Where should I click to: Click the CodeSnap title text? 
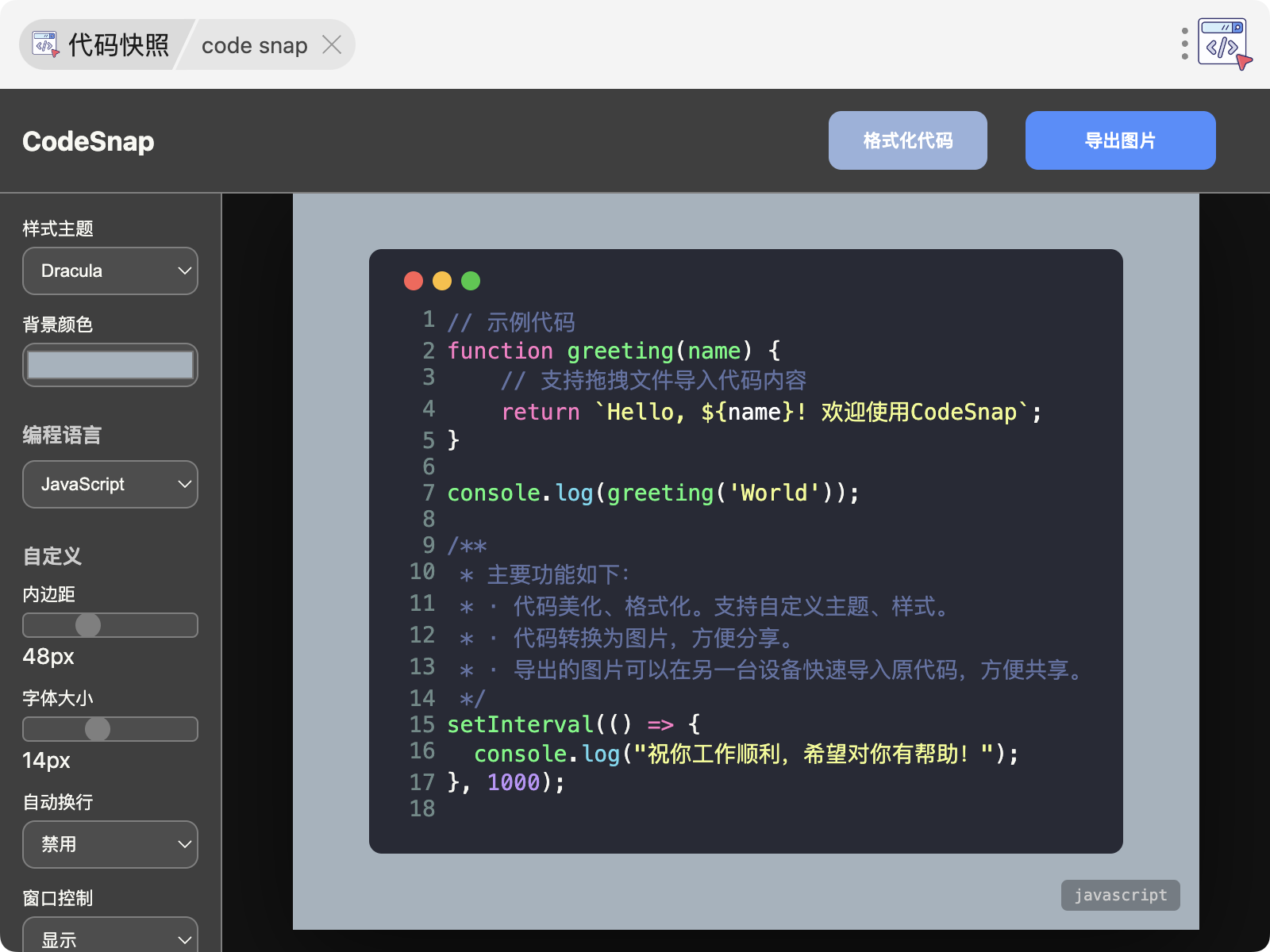pyautogui.click(x=88, y=141)
